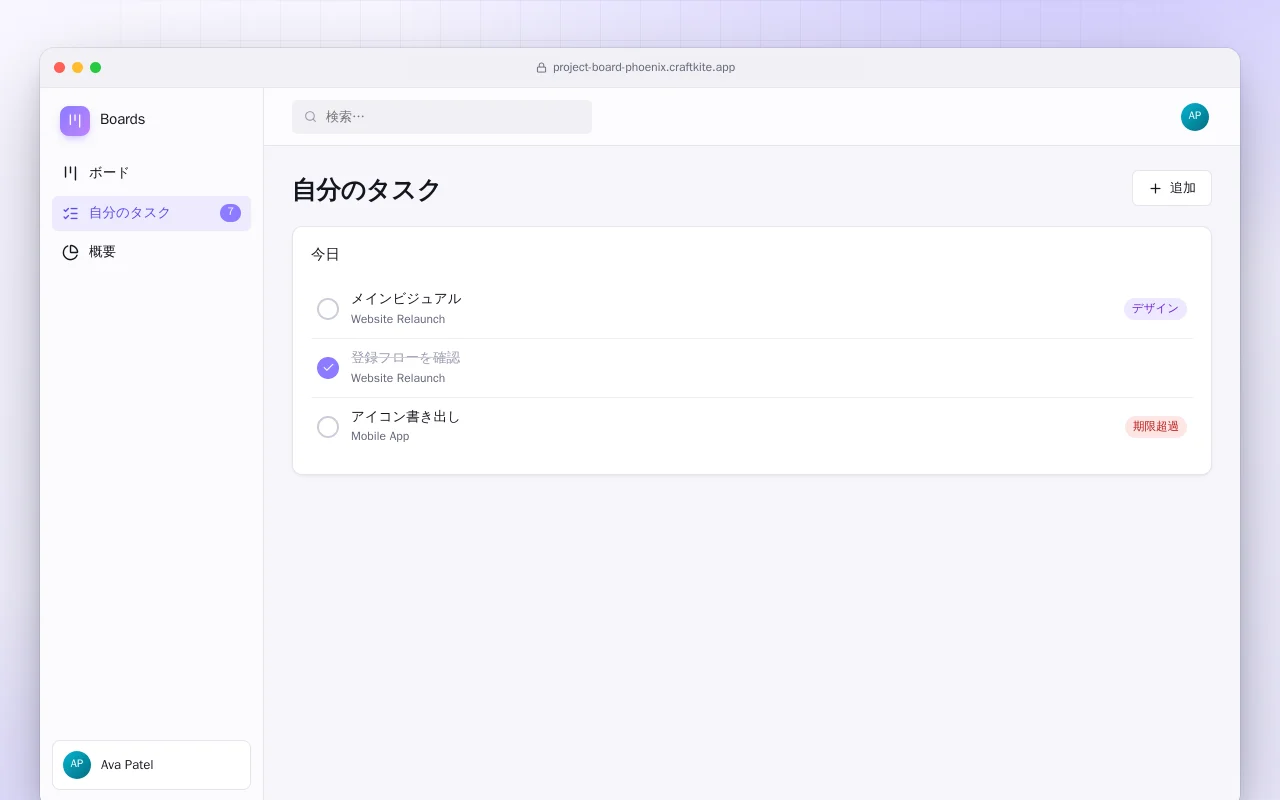Click the lock icon in address bar
The image size is (1280, 800).
click(542, 68)
